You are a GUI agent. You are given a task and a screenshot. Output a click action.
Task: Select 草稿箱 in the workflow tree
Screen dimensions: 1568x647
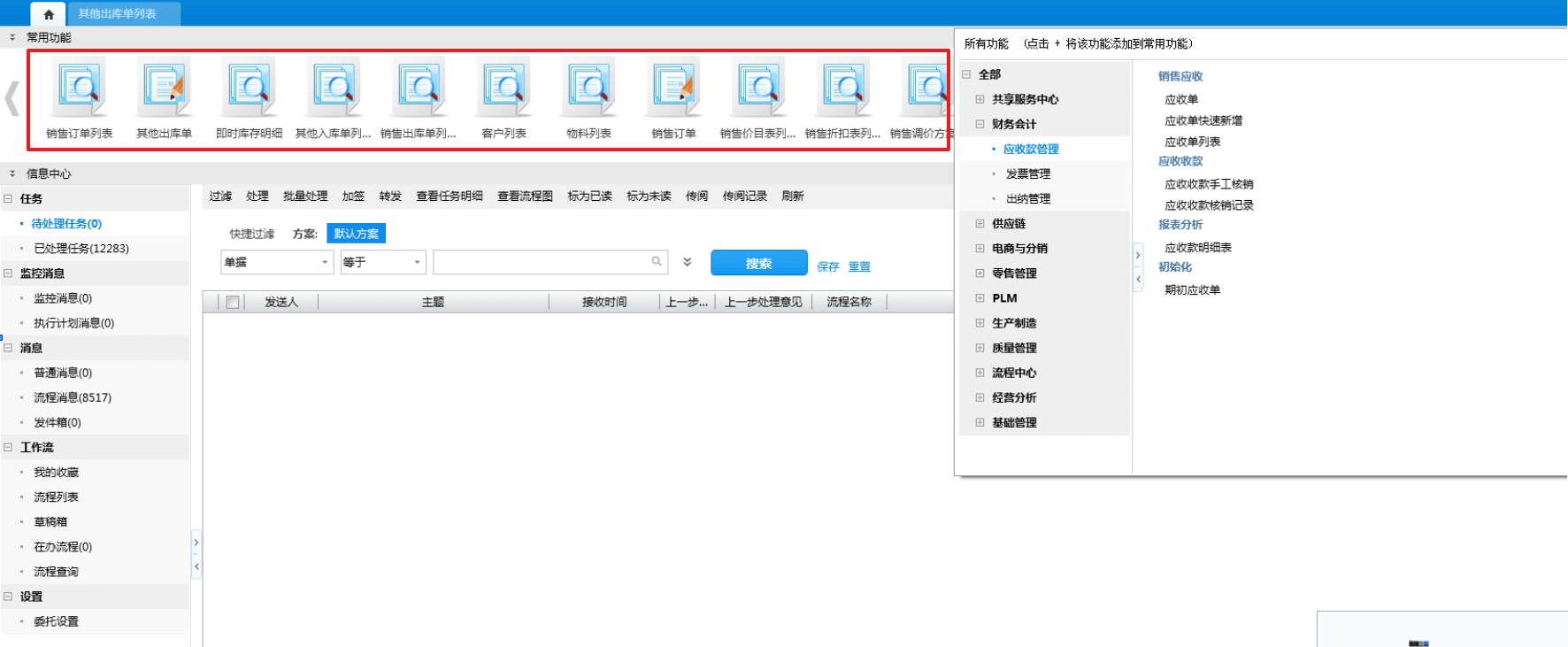pyautogui.click(x=50, y=522)
